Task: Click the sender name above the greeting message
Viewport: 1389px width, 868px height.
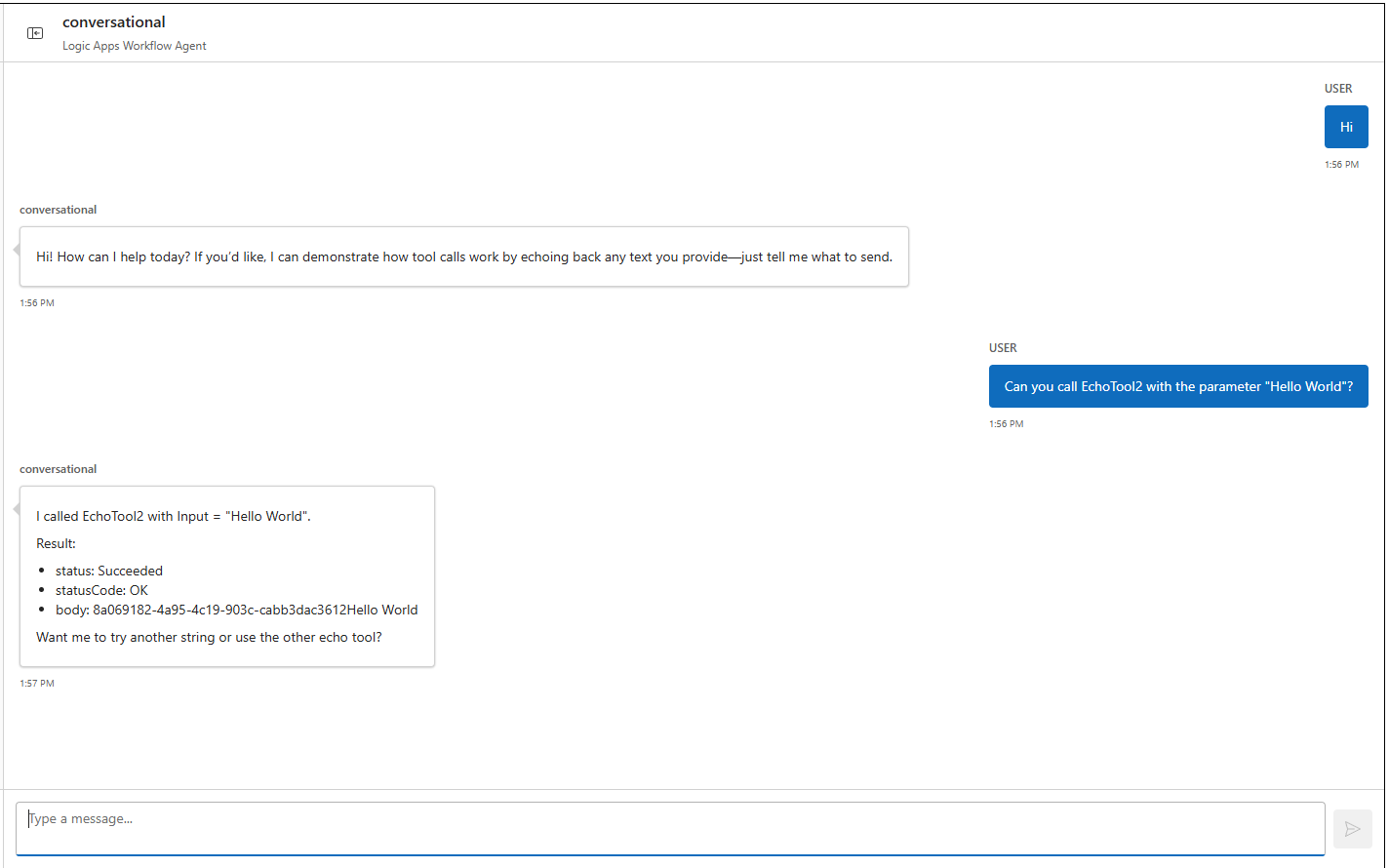Action: 59,210
